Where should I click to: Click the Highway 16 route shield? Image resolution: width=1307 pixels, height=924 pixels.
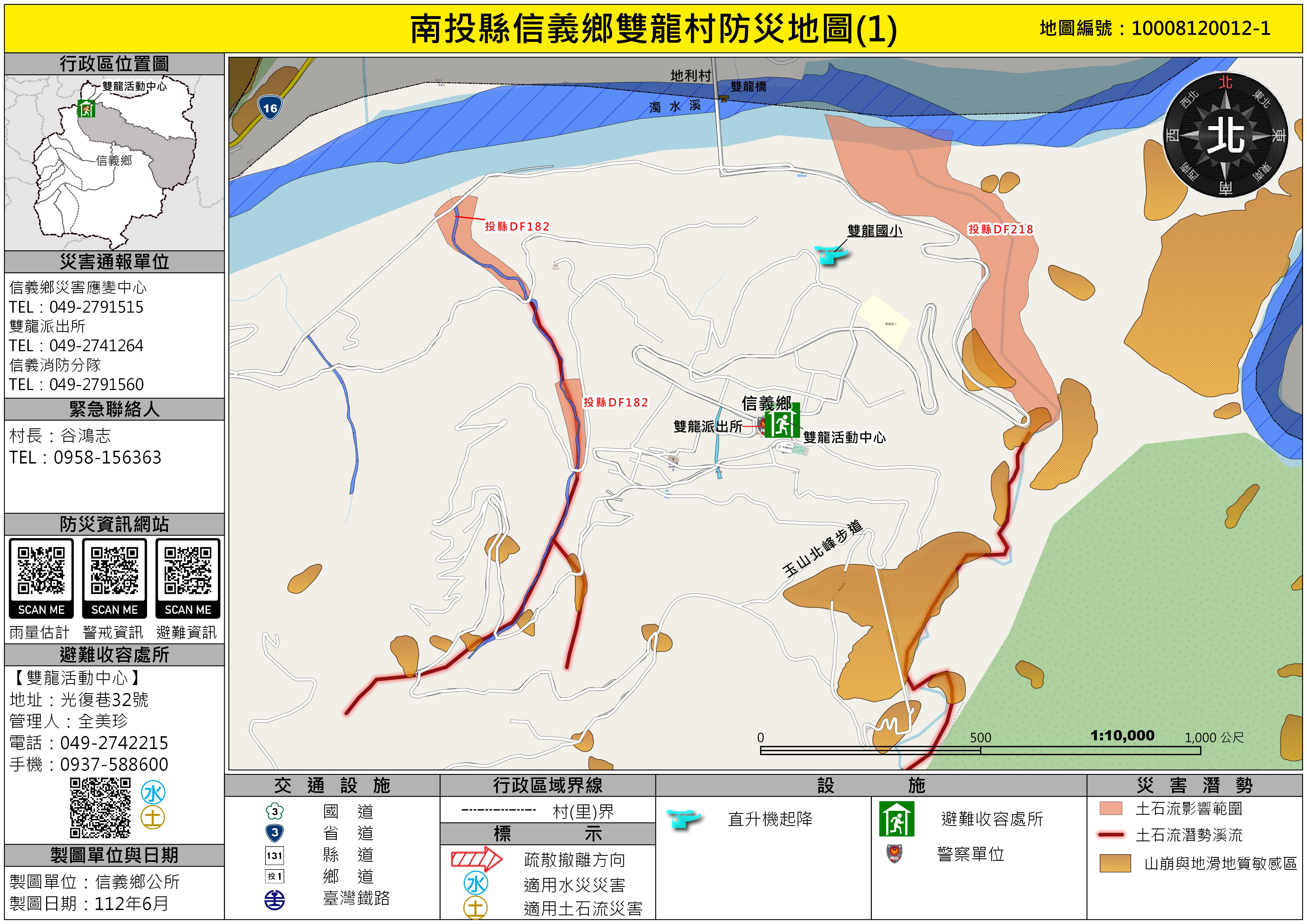point(270,108)
